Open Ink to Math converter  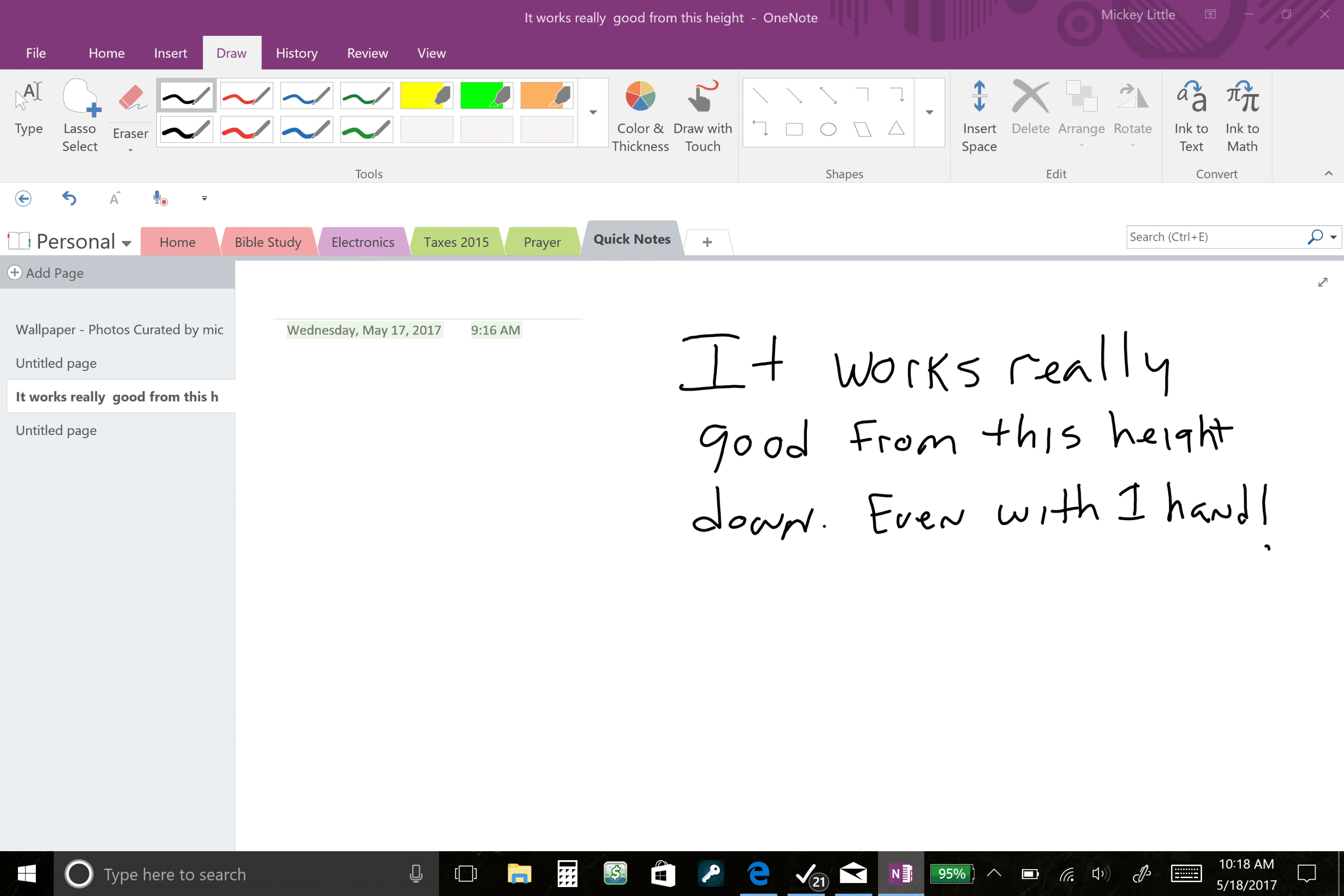(x=1242, y=116)
